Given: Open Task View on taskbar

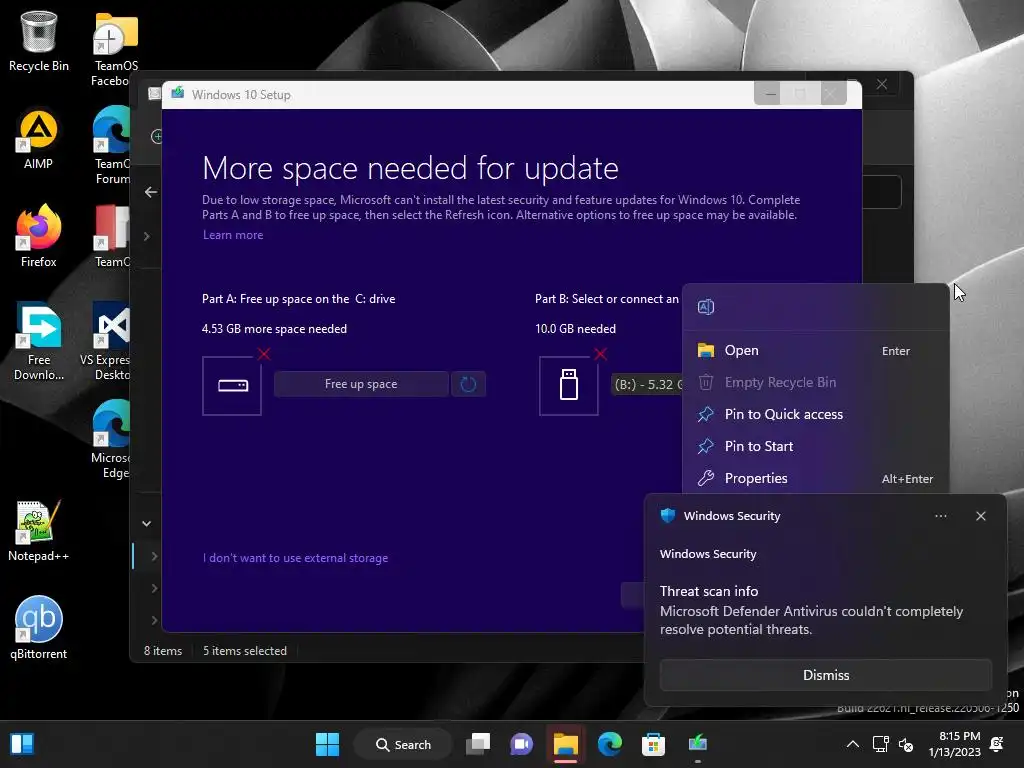Looking at the screenshot, I should [478, 744].
